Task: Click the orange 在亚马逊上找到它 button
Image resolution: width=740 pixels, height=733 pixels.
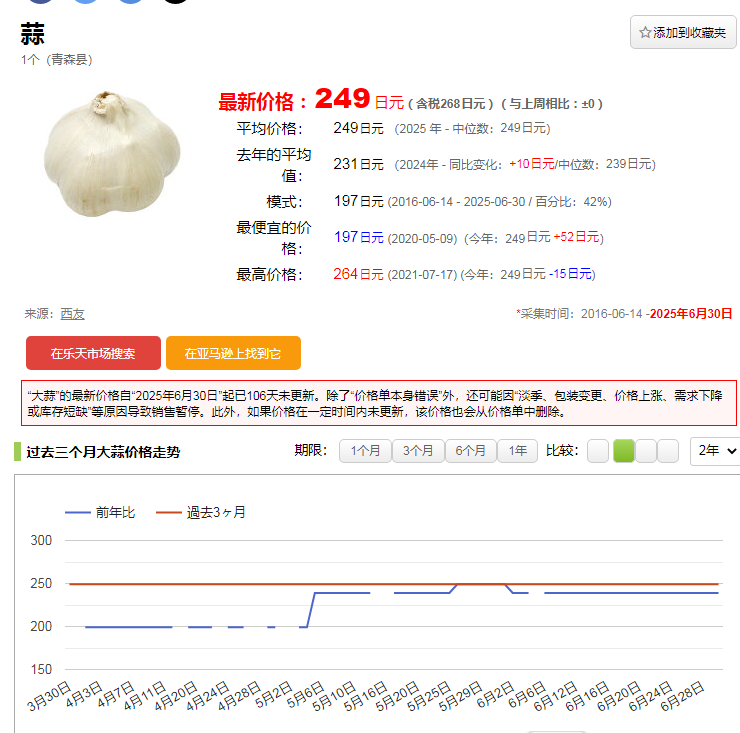Action: (233, 353)
